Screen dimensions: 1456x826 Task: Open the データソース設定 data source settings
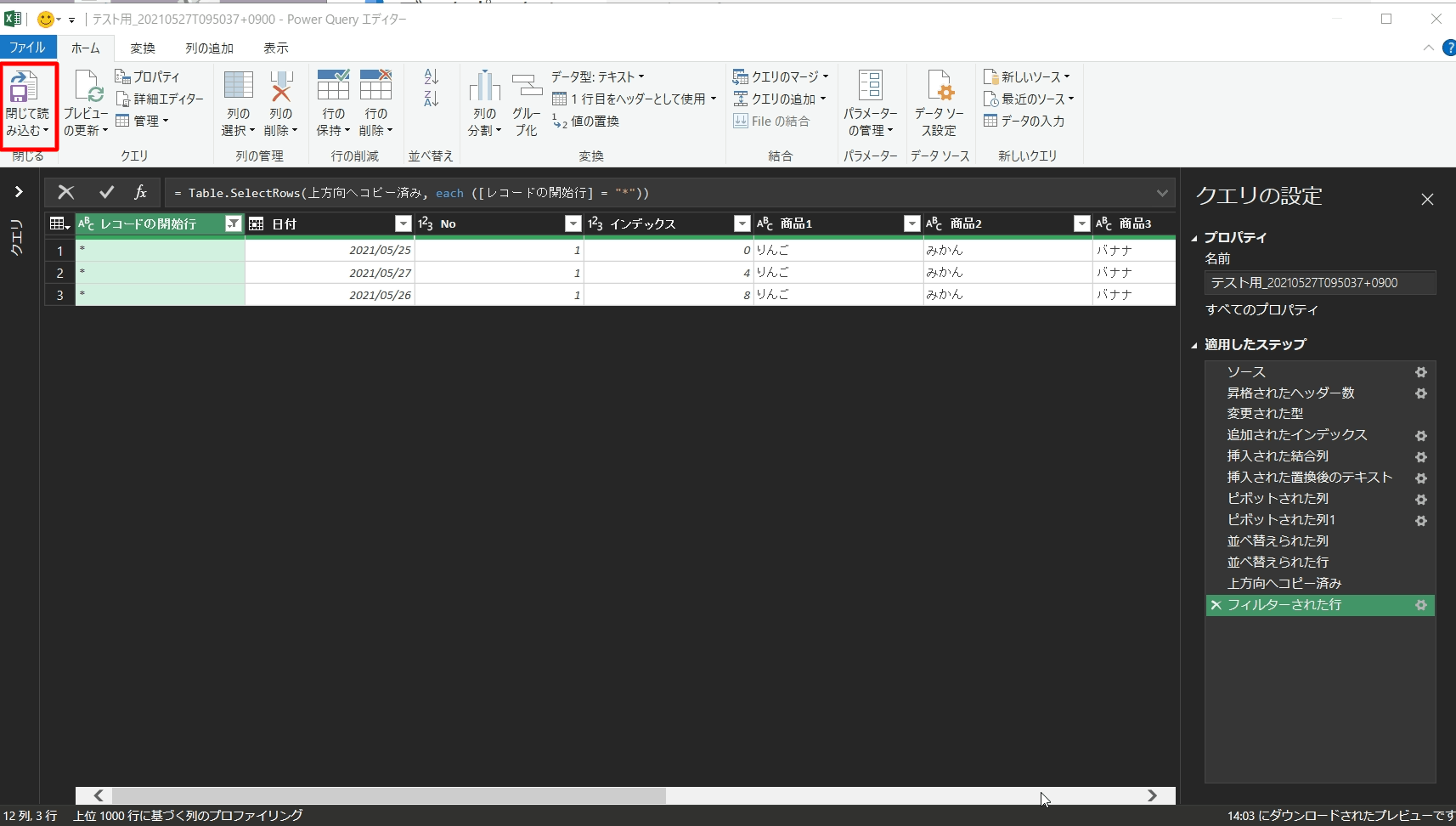(x=939, y=88)
